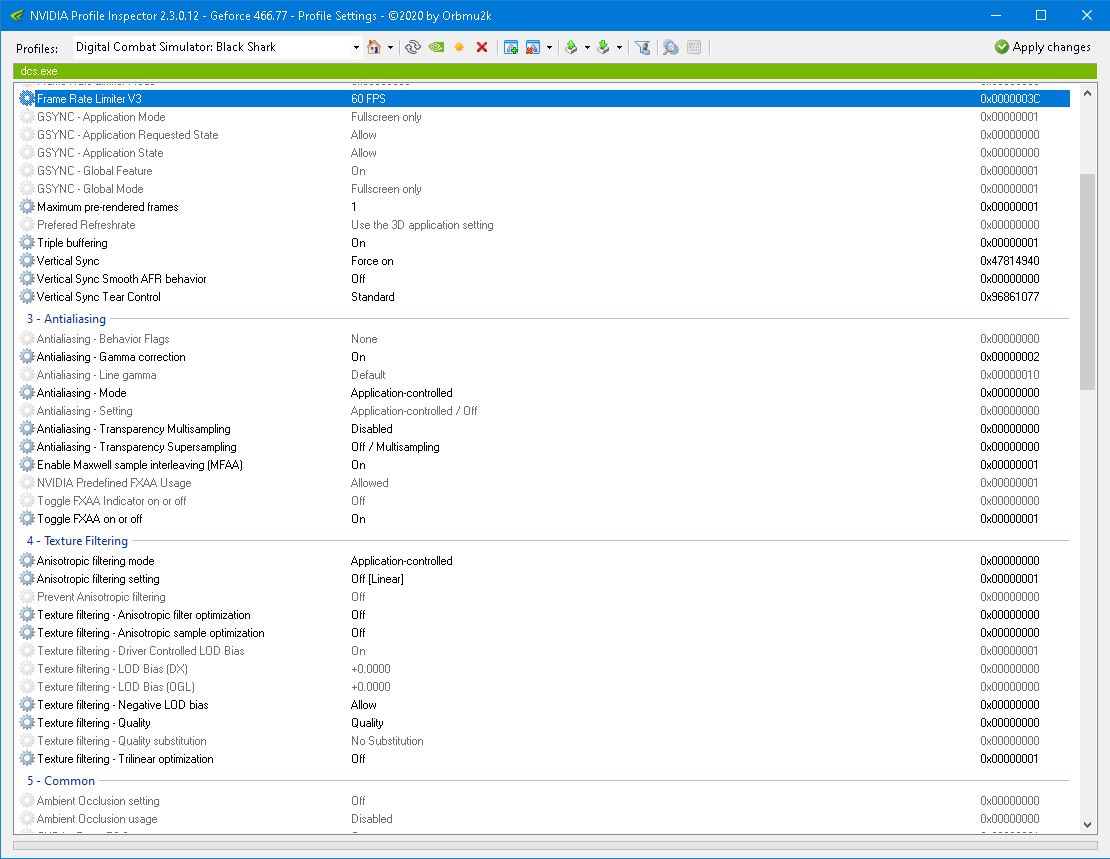Click the vertical scrollbar thumb

coord(1087,281)
